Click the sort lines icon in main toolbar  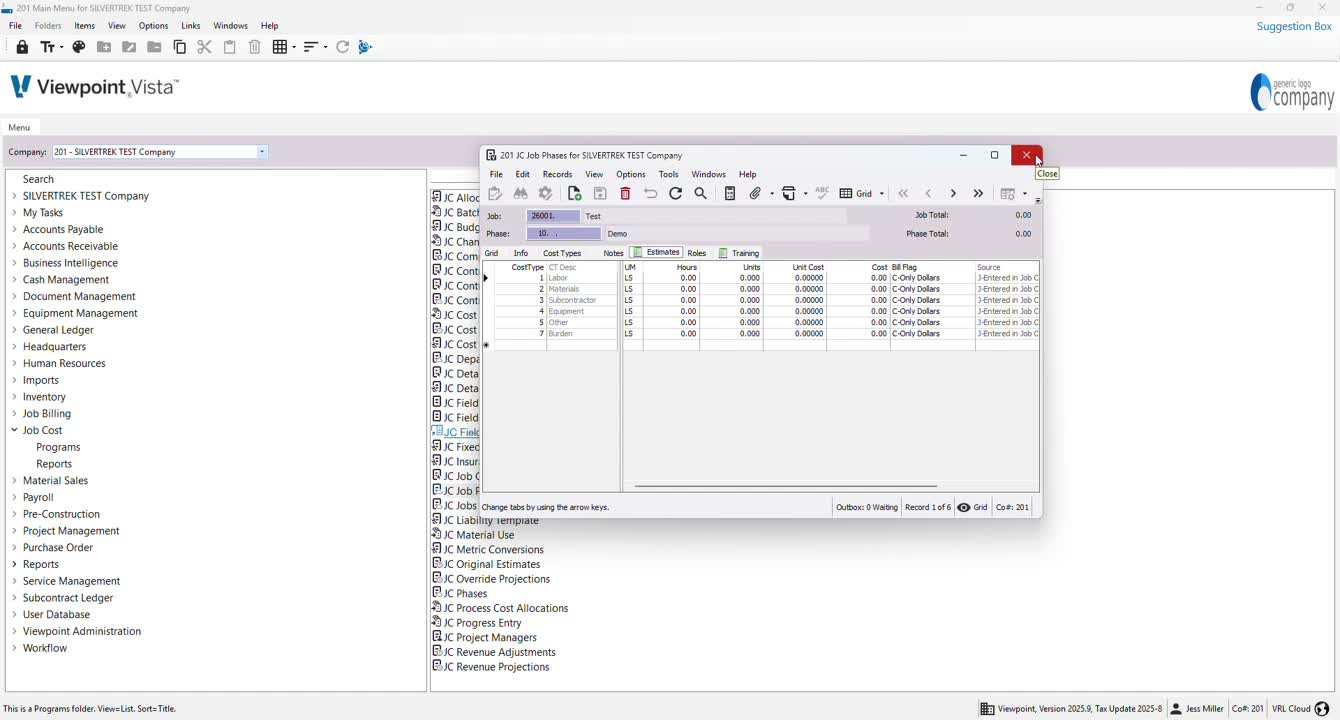pyautogui.click(x=310, y=47)
